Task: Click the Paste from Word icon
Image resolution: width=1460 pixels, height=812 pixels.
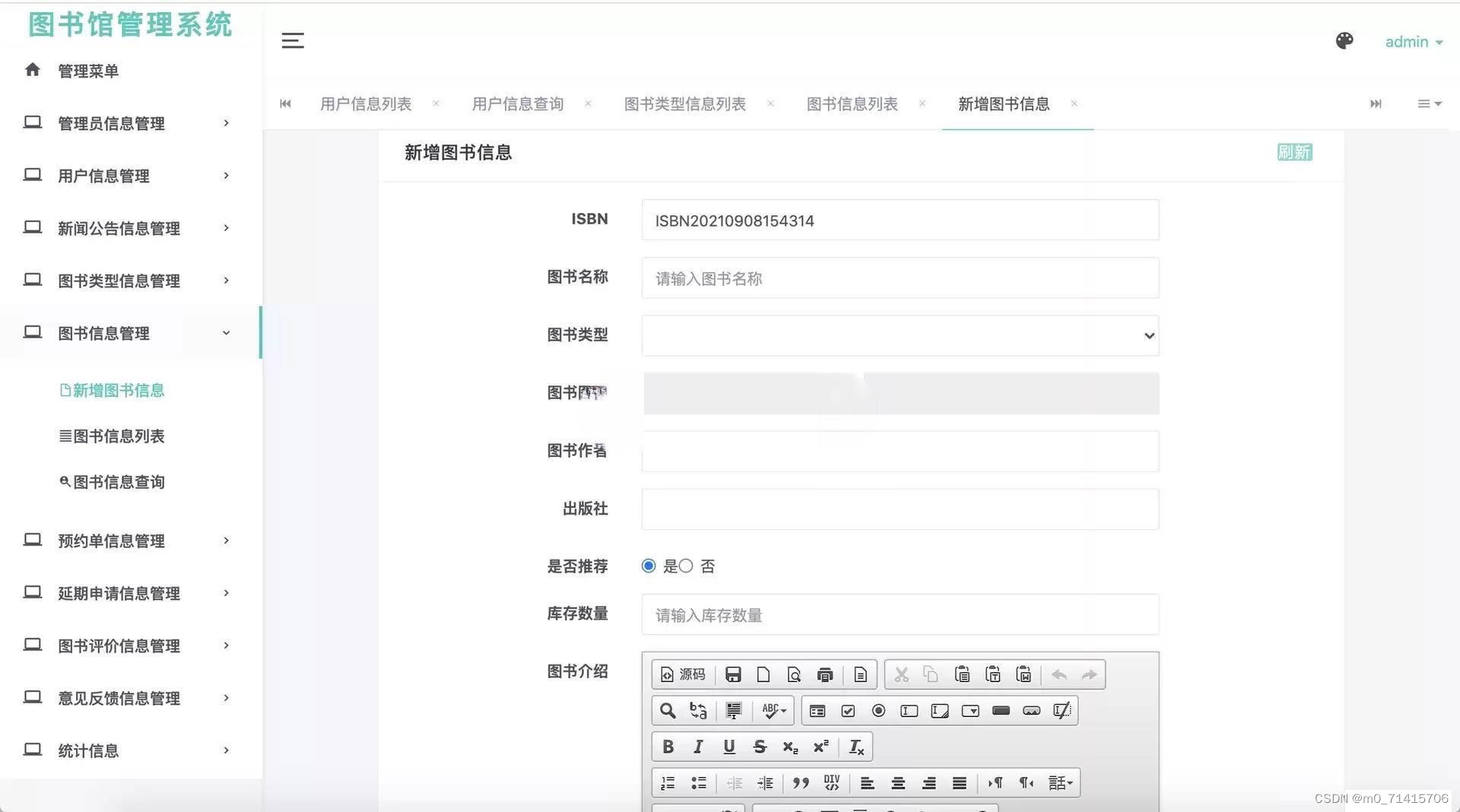Action: [1024, 674]
